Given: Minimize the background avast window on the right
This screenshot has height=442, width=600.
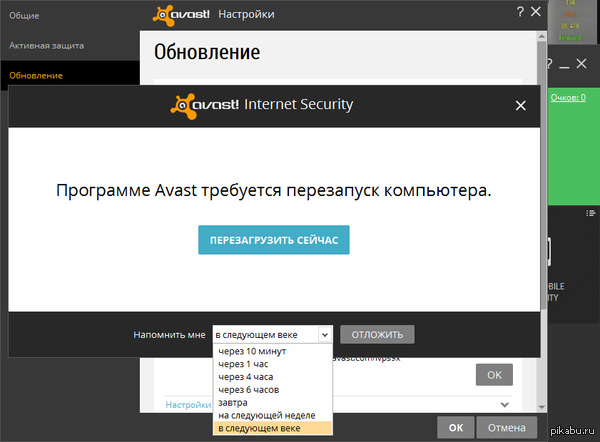Looking at the screenshot, I should tap(564, 64).
